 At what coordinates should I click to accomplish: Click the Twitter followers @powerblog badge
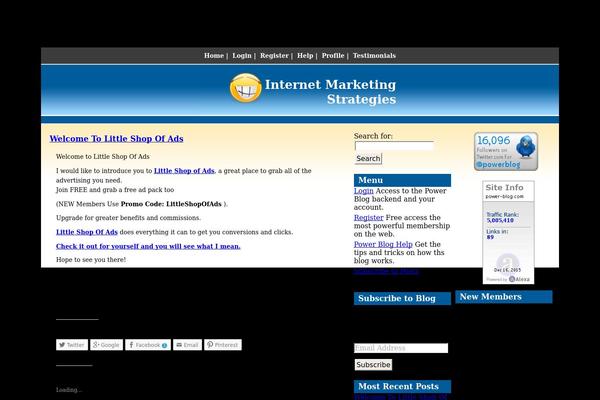click(x=506, y=152)
